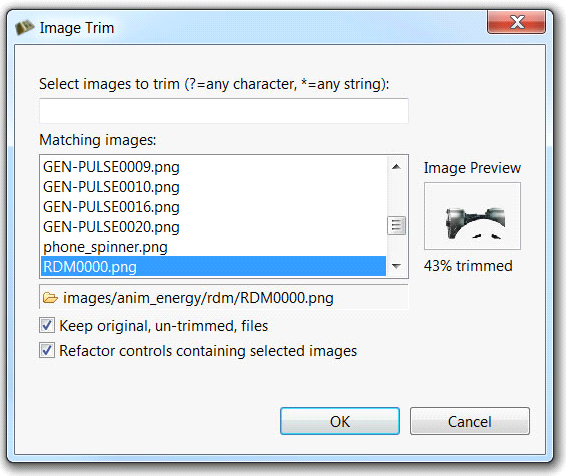Screen dimensions: 566x476
Task: Click the scroll-down arrow of the image list
Action: coord(396,266)
